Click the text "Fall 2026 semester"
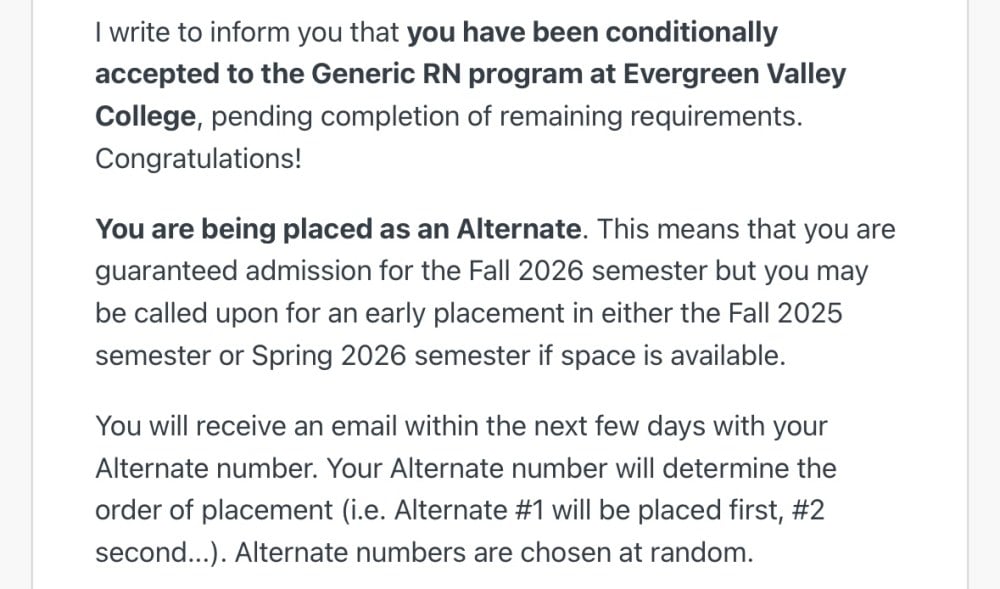1000x589 pixels. (x=587, y=271)
